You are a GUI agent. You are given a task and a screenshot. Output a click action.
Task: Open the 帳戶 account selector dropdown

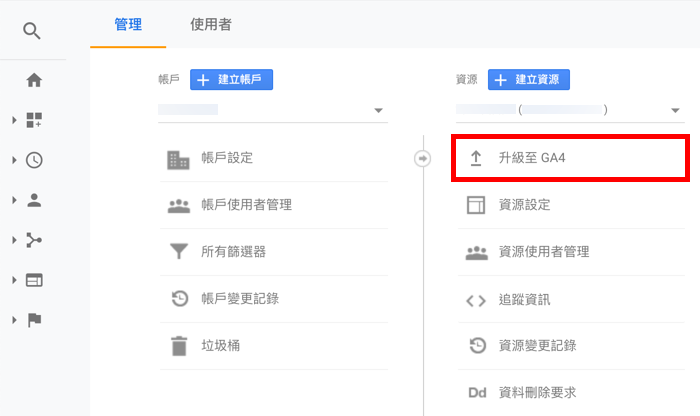tap(273, 110)
